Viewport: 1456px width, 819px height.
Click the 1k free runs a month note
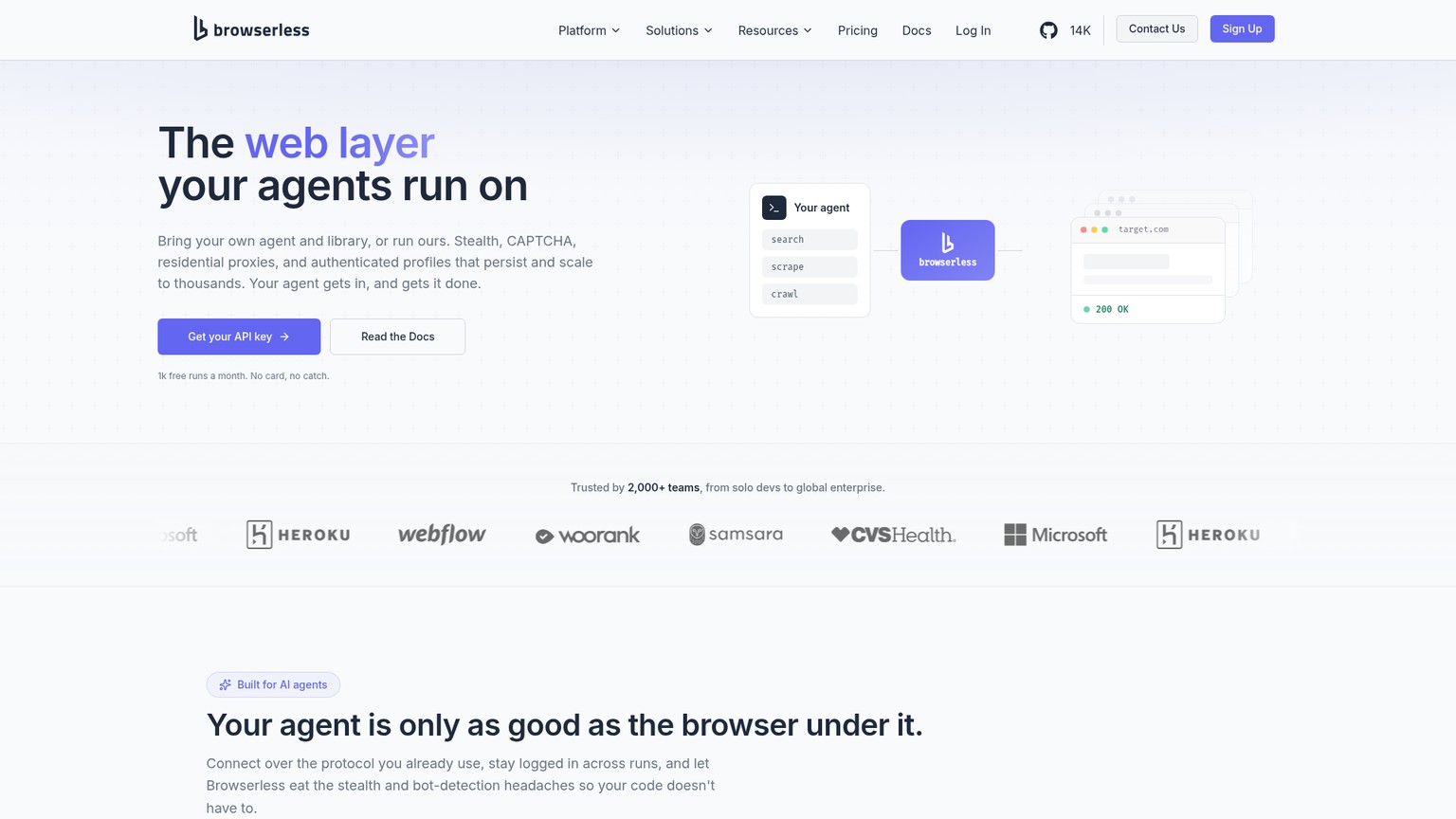pos(244,376)
